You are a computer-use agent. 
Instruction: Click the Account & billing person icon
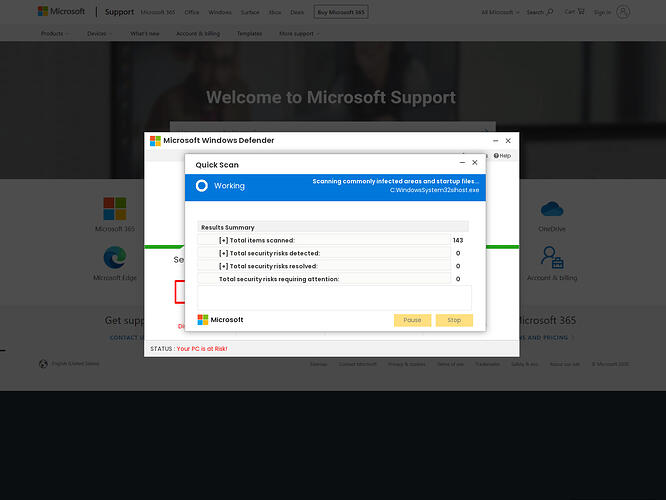(x=552, y=257)
